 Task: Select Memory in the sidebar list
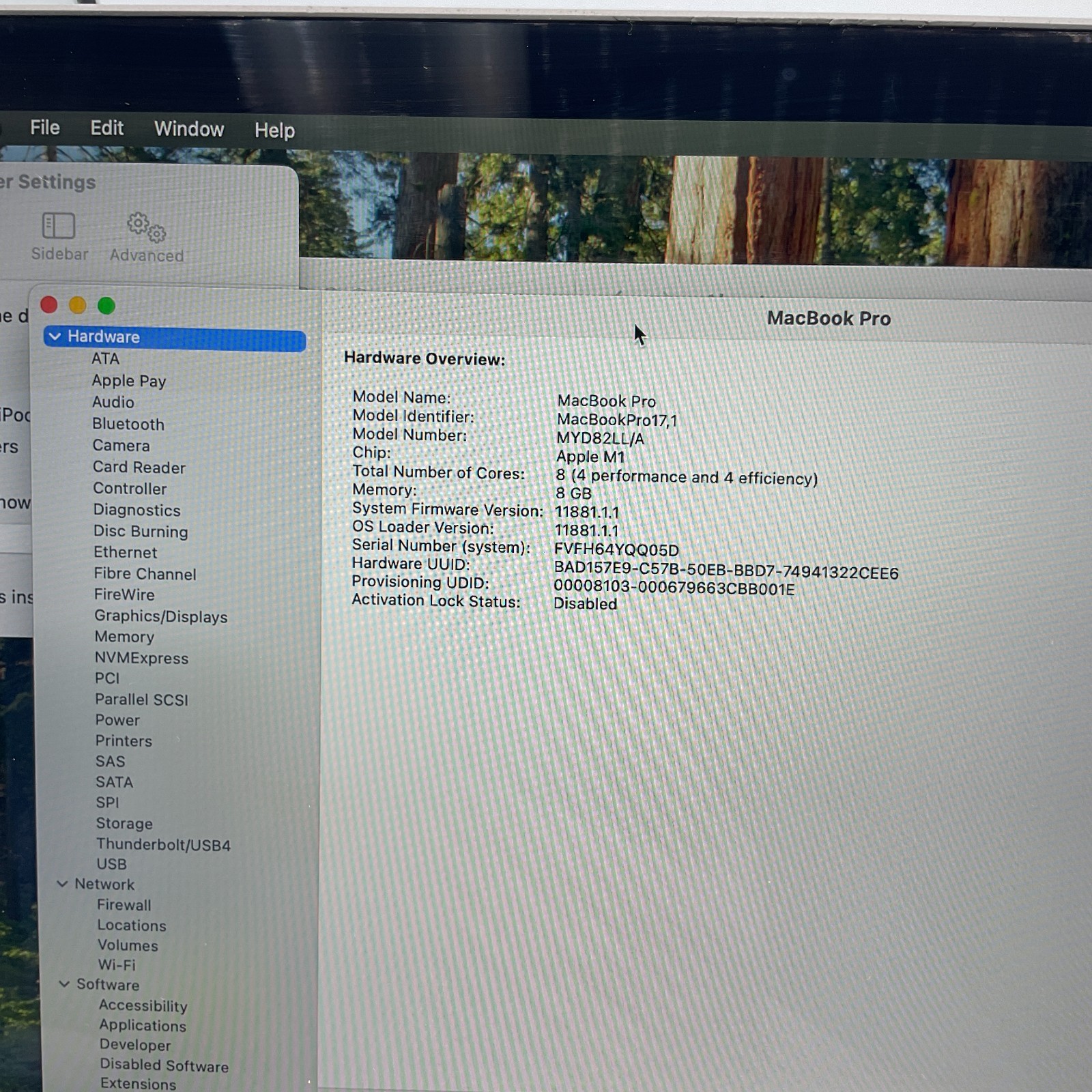click(124, 637)
